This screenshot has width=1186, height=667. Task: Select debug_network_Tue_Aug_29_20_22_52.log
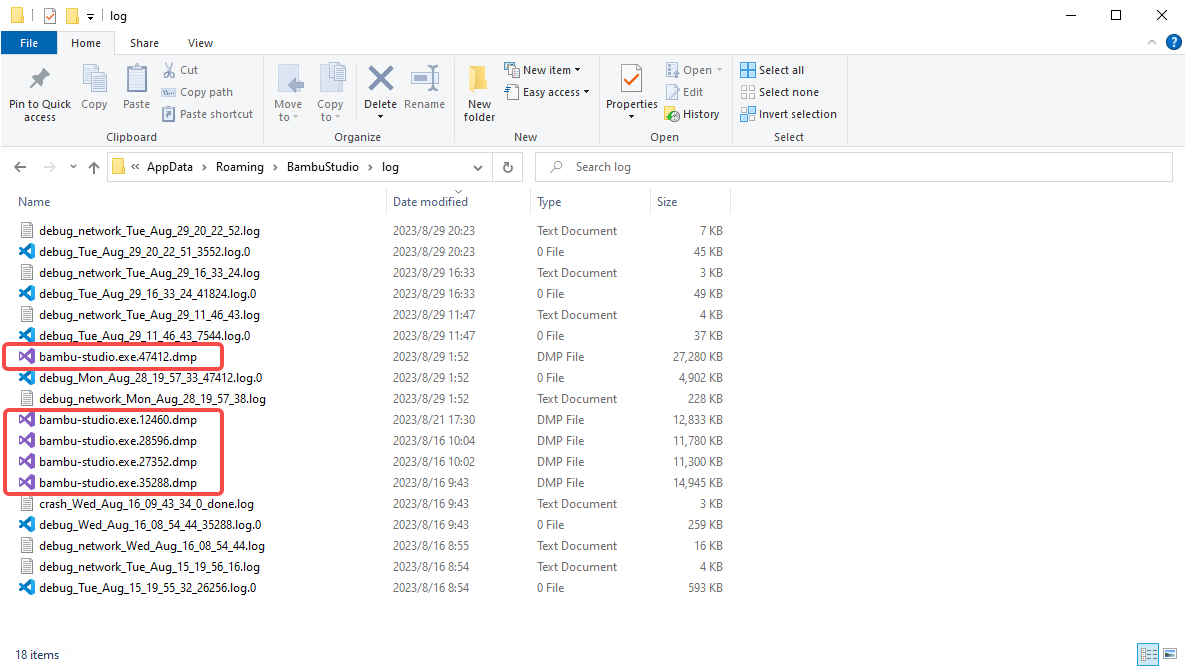(x=149, y=231)
